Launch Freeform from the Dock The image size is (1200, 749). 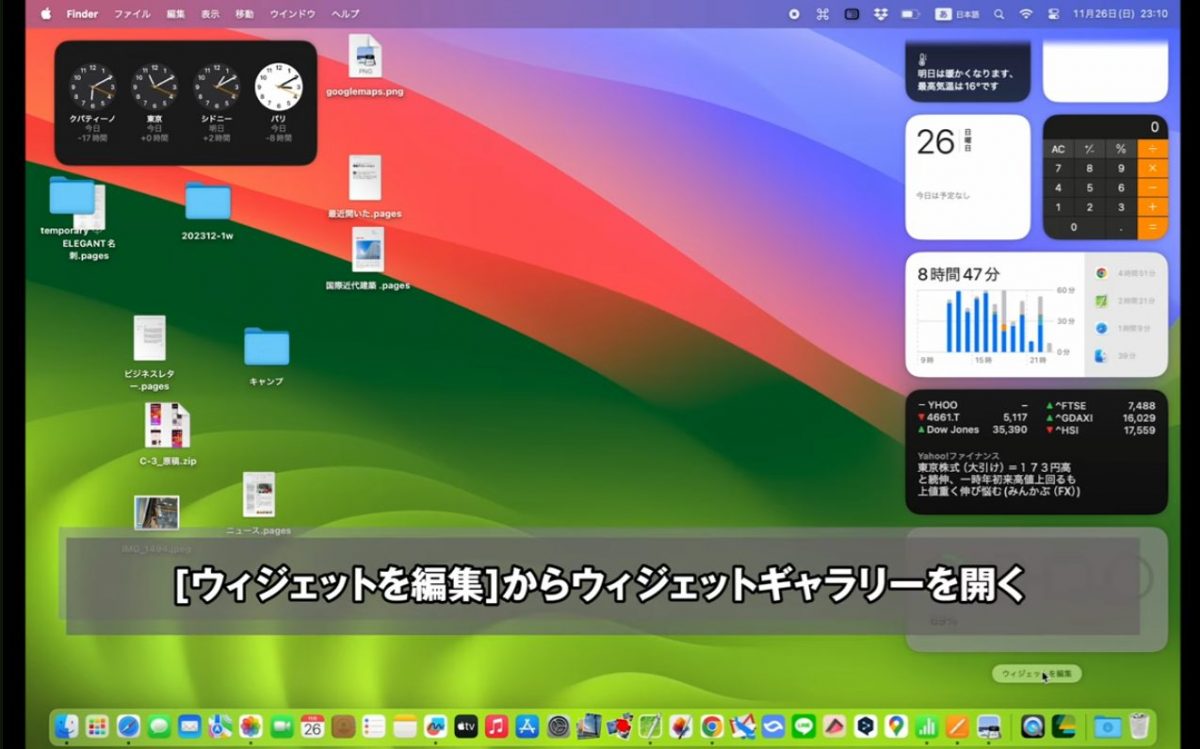pyautogui.click(x=435, y=726)
